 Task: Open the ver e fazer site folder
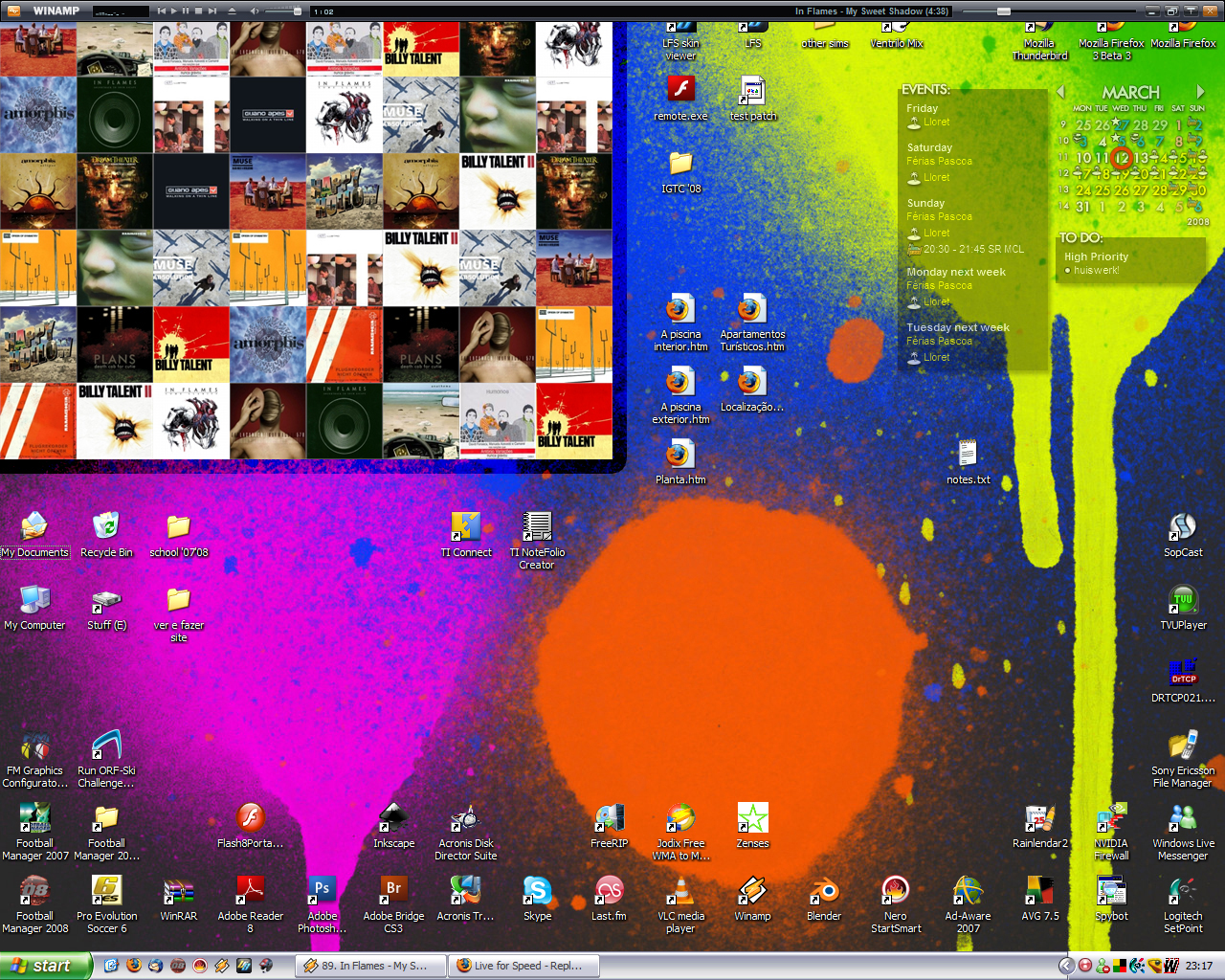[x=178, y=613]
